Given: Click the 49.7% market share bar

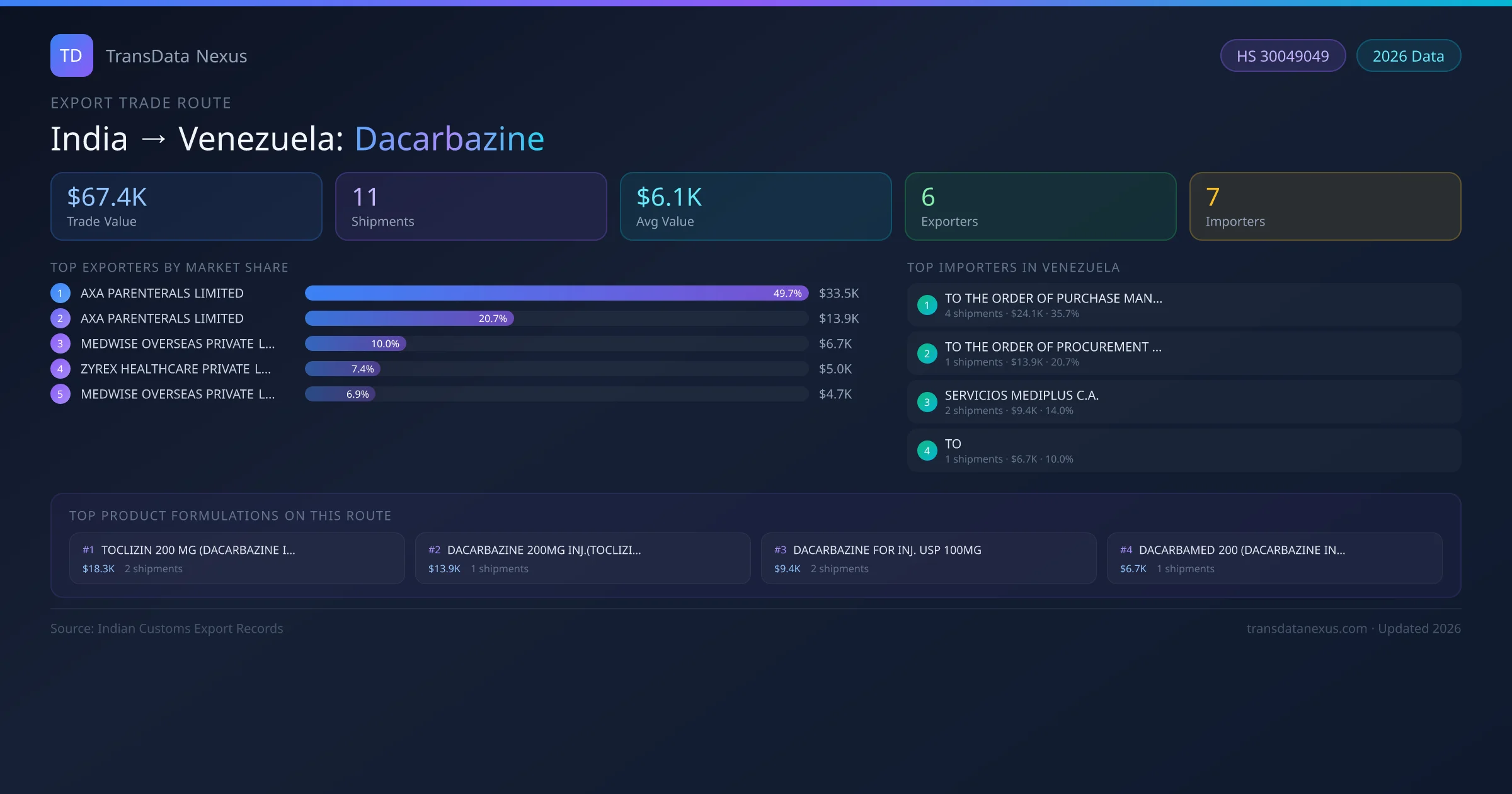Looking at the screenshot, I should 556,293.
